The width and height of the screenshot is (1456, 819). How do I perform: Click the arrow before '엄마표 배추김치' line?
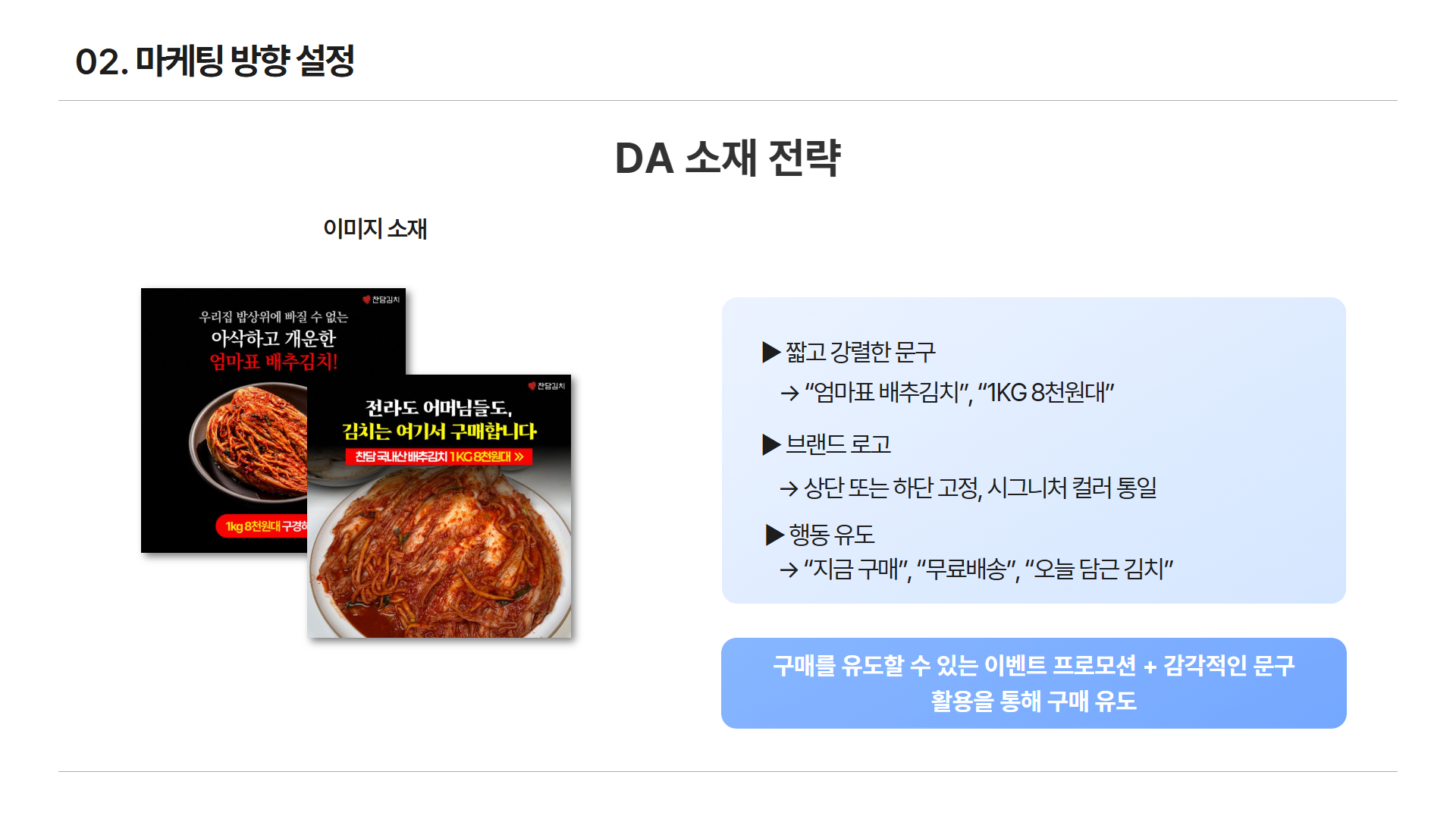(789, 393)
